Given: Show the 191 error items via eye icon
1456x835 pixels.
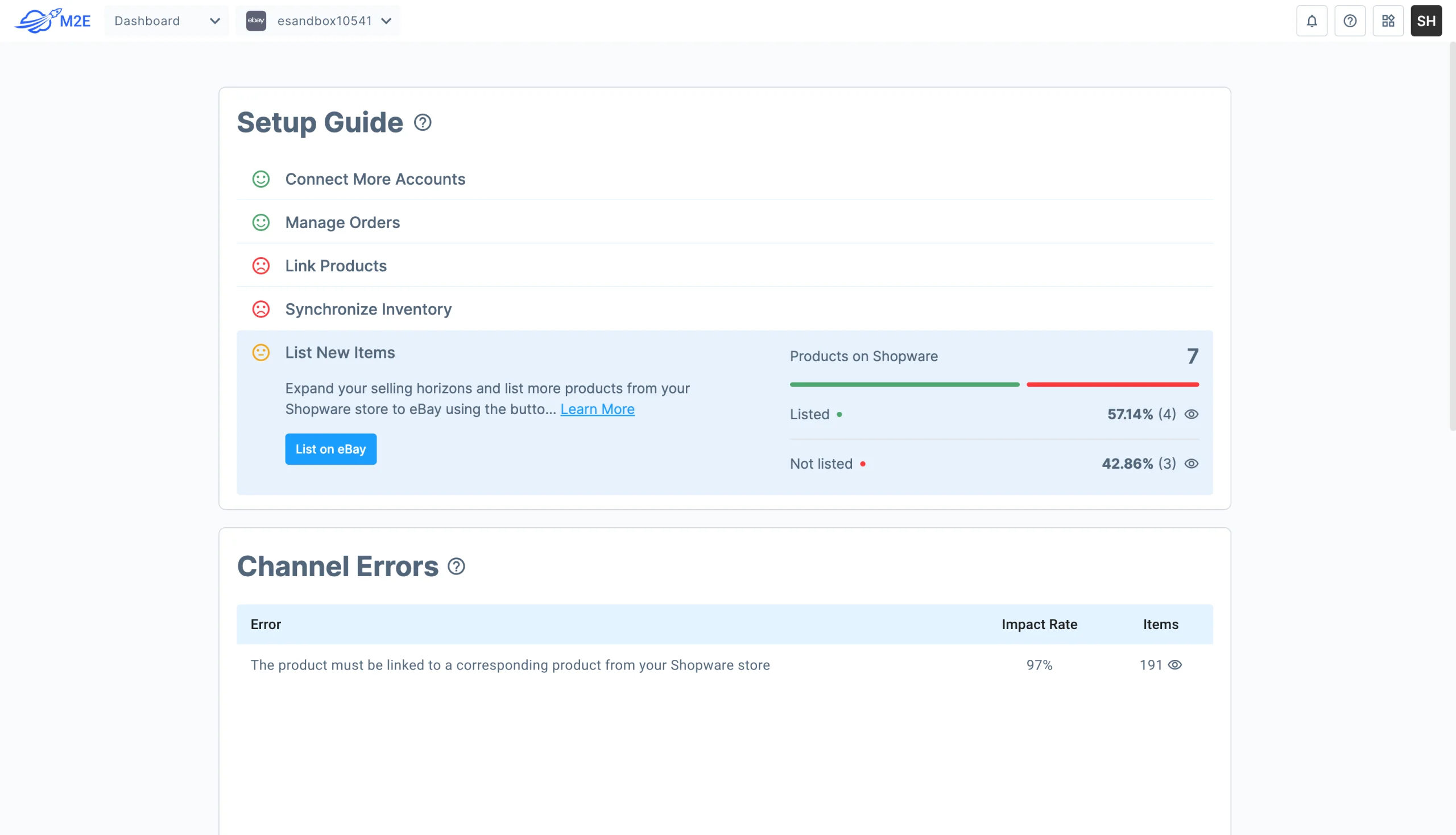Looking at the screenshot, I should click(1175, 665).
